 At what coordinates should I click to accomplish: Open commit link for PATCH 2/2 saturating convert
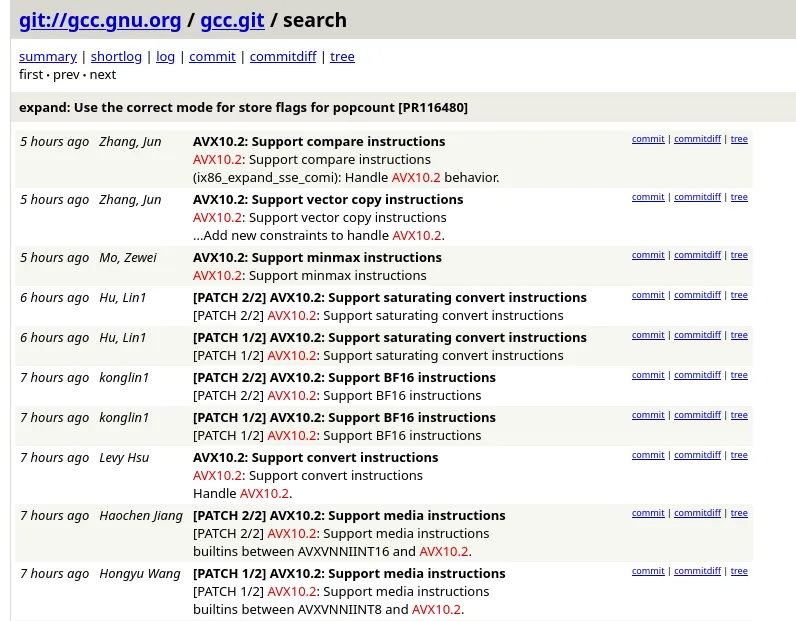pyautogui.click(x=648, y=295)
